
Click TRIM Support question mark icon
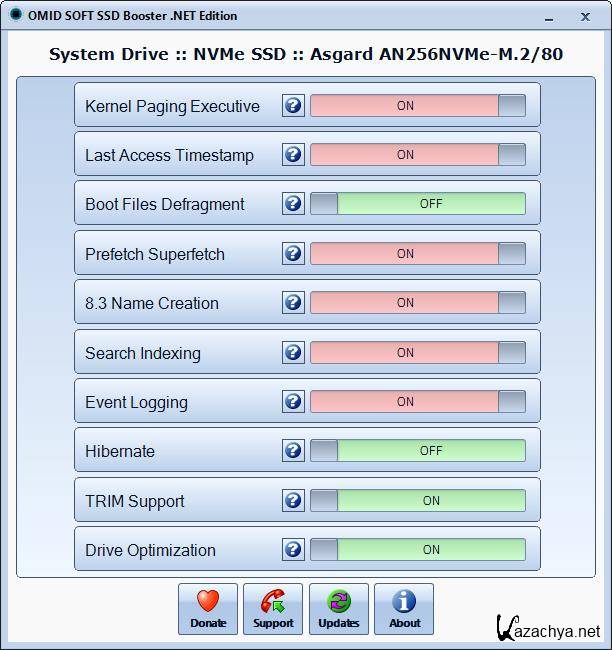[x=293, y=501]
